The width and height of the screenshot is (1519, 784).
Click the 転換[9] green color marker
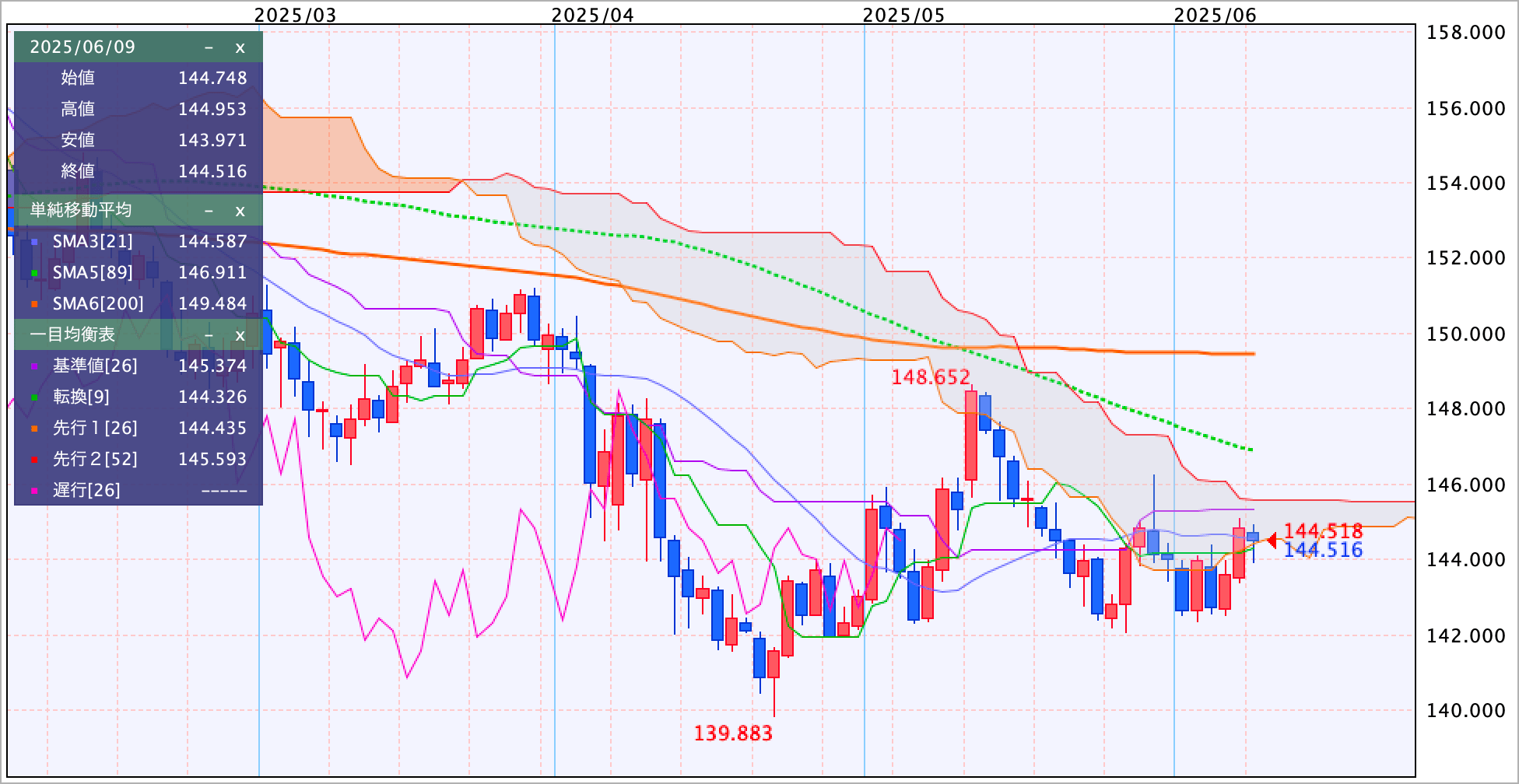point(34,397)
